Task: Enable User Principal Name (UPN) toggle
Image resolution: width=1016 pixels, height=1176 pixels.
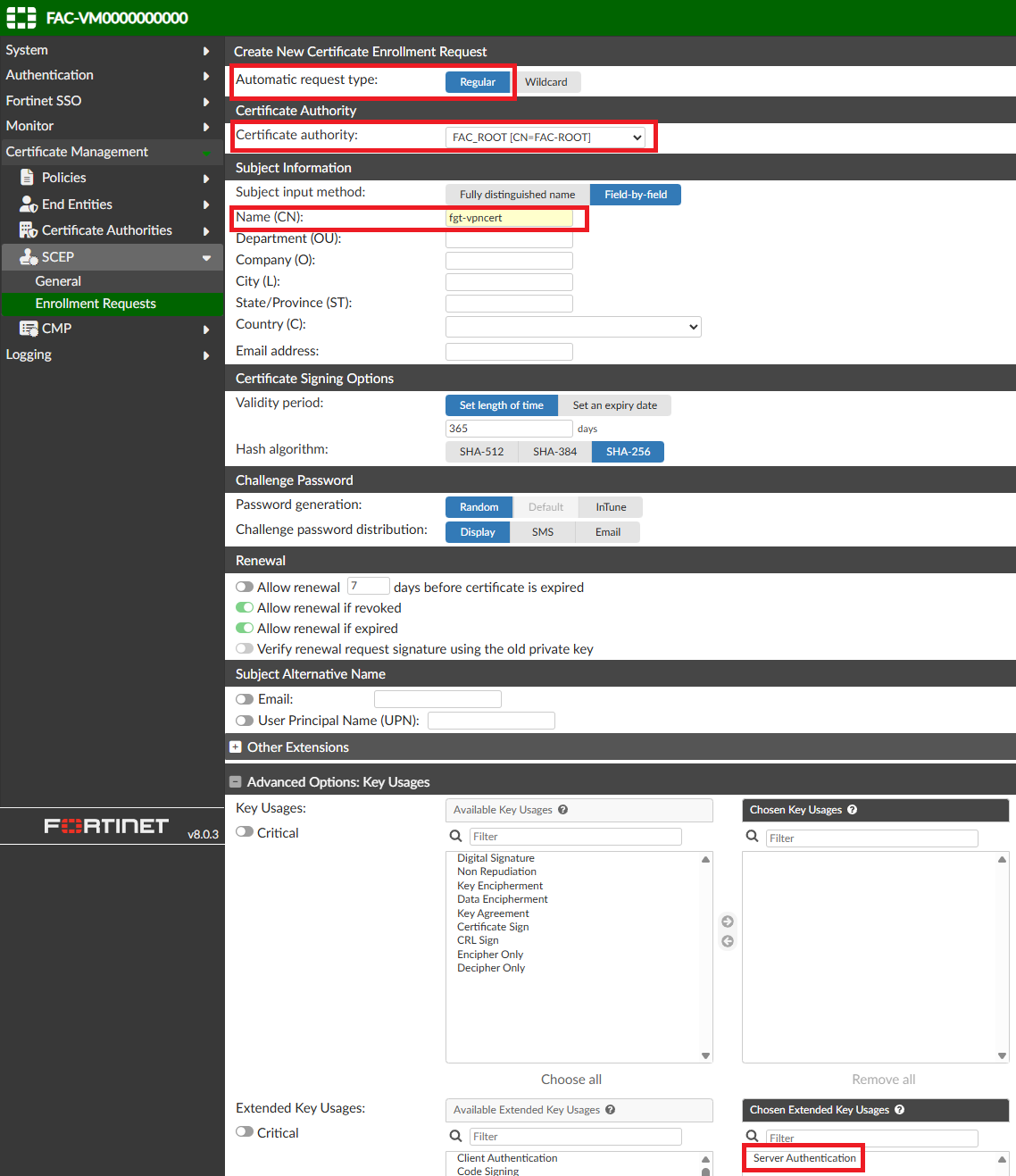Action: 245,721
